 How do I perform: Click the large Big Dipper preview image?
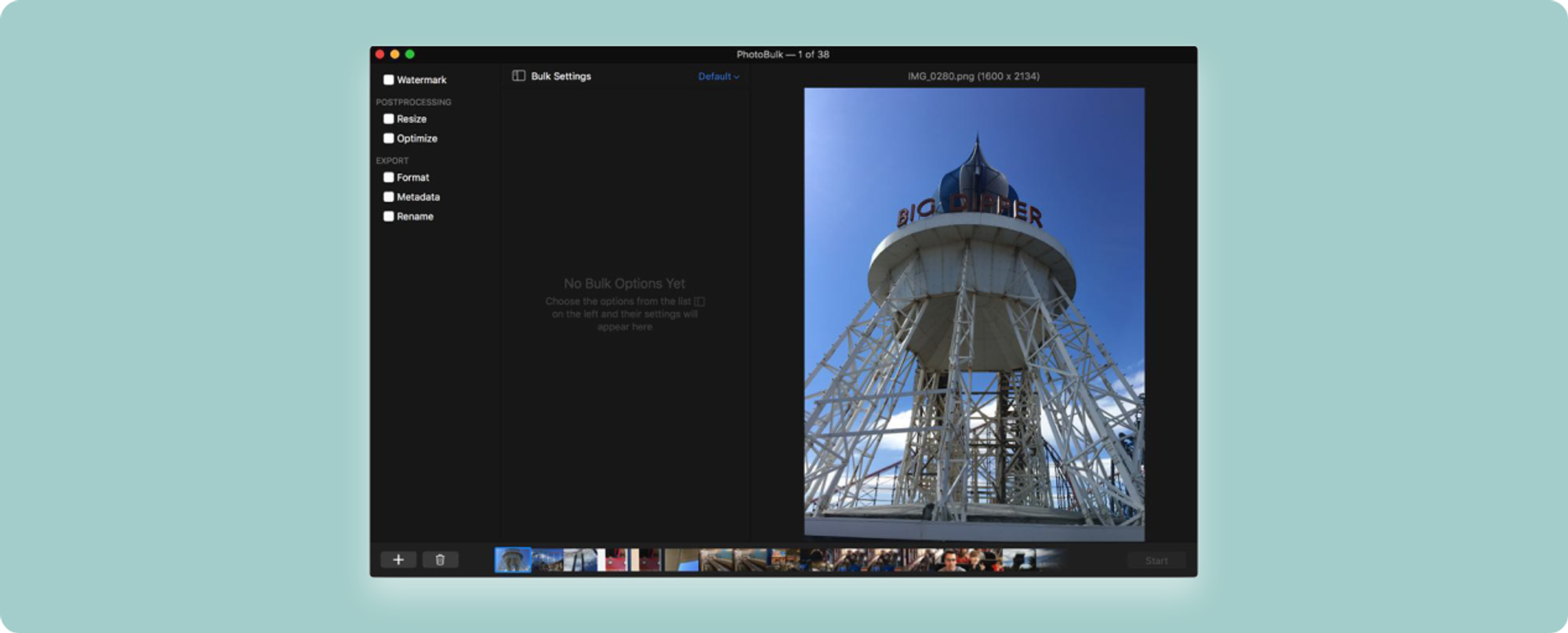974,313
